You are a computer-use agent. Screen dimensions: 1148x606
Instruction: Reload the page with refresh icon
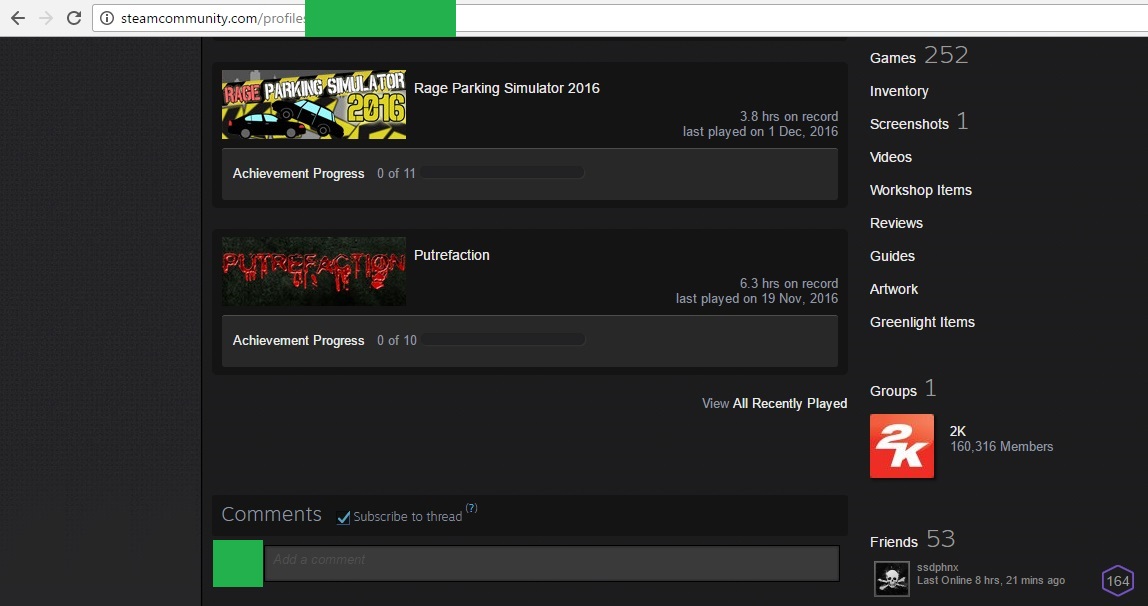pos(74,18)
